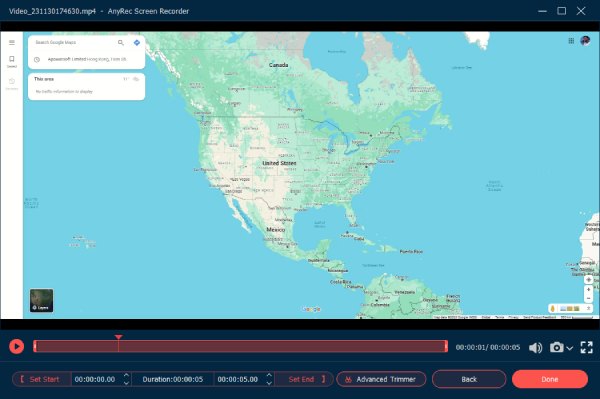Click the search magnifier icon in Maps
Image resolution: width=600 pixels, height=399 pixels.
[121, 42]
